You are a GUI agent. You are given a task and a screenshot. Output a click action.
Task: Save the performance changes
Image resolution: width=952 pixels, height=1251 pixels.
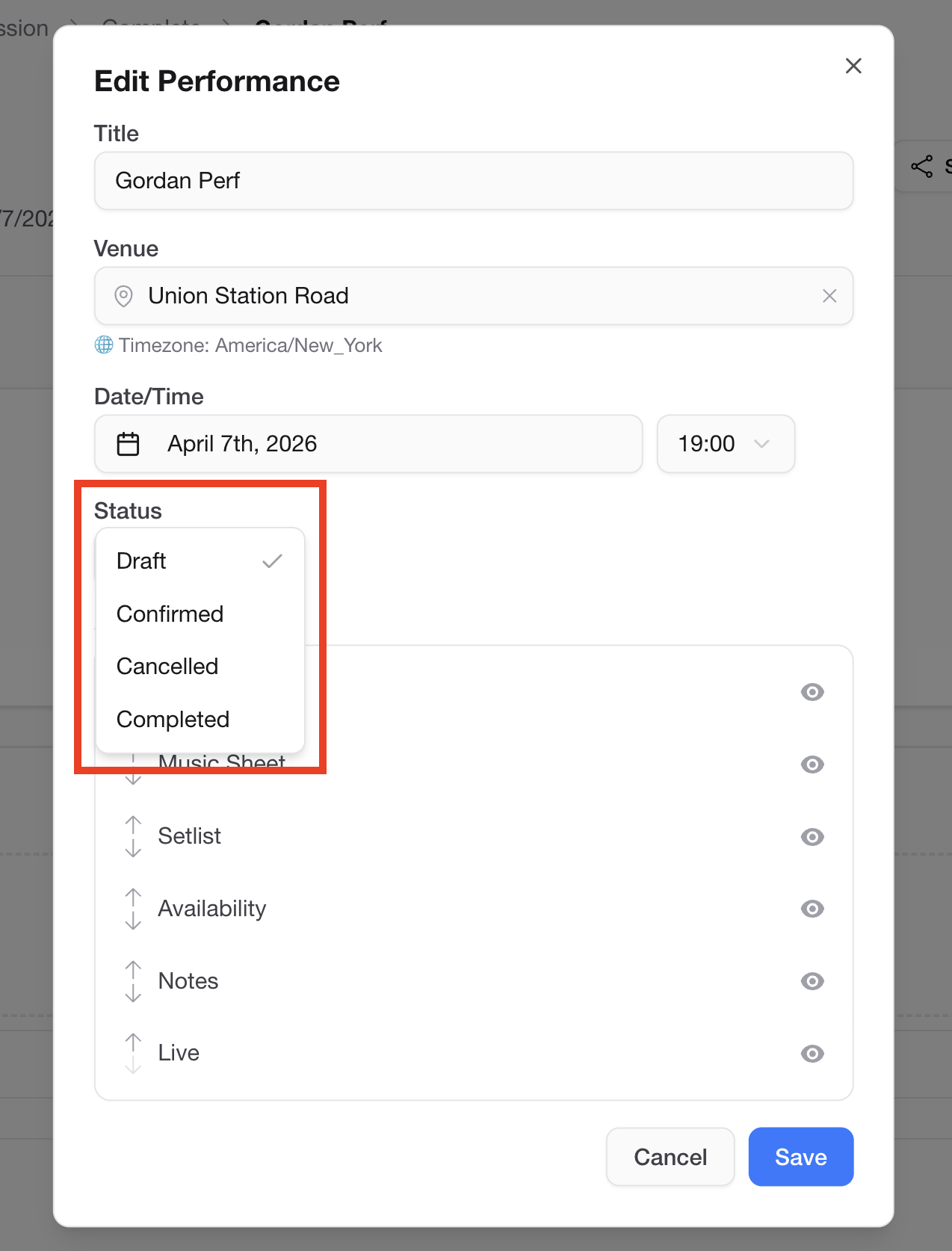tap(800, 1157)
